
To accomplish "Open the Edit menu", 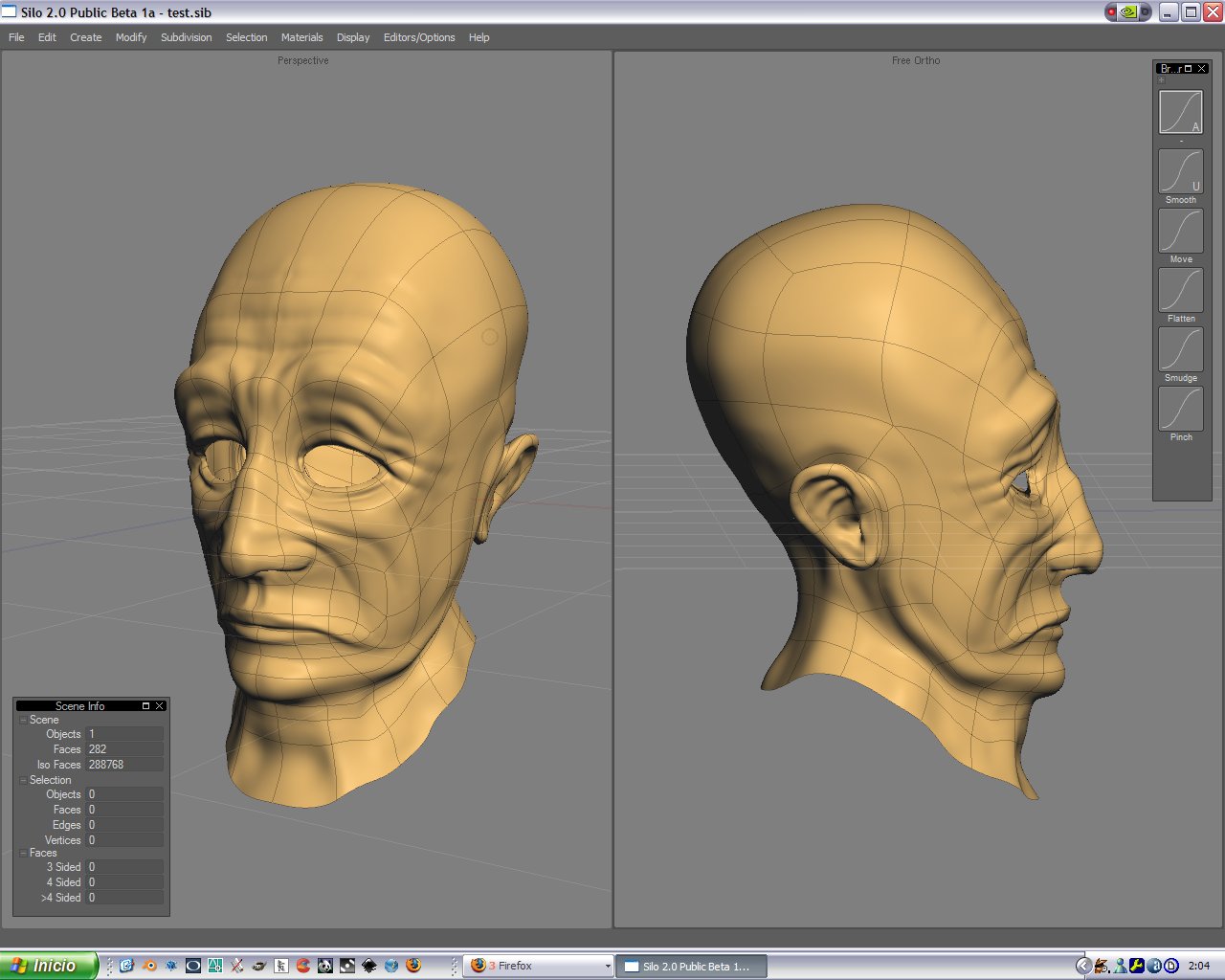I will point(47,37).
